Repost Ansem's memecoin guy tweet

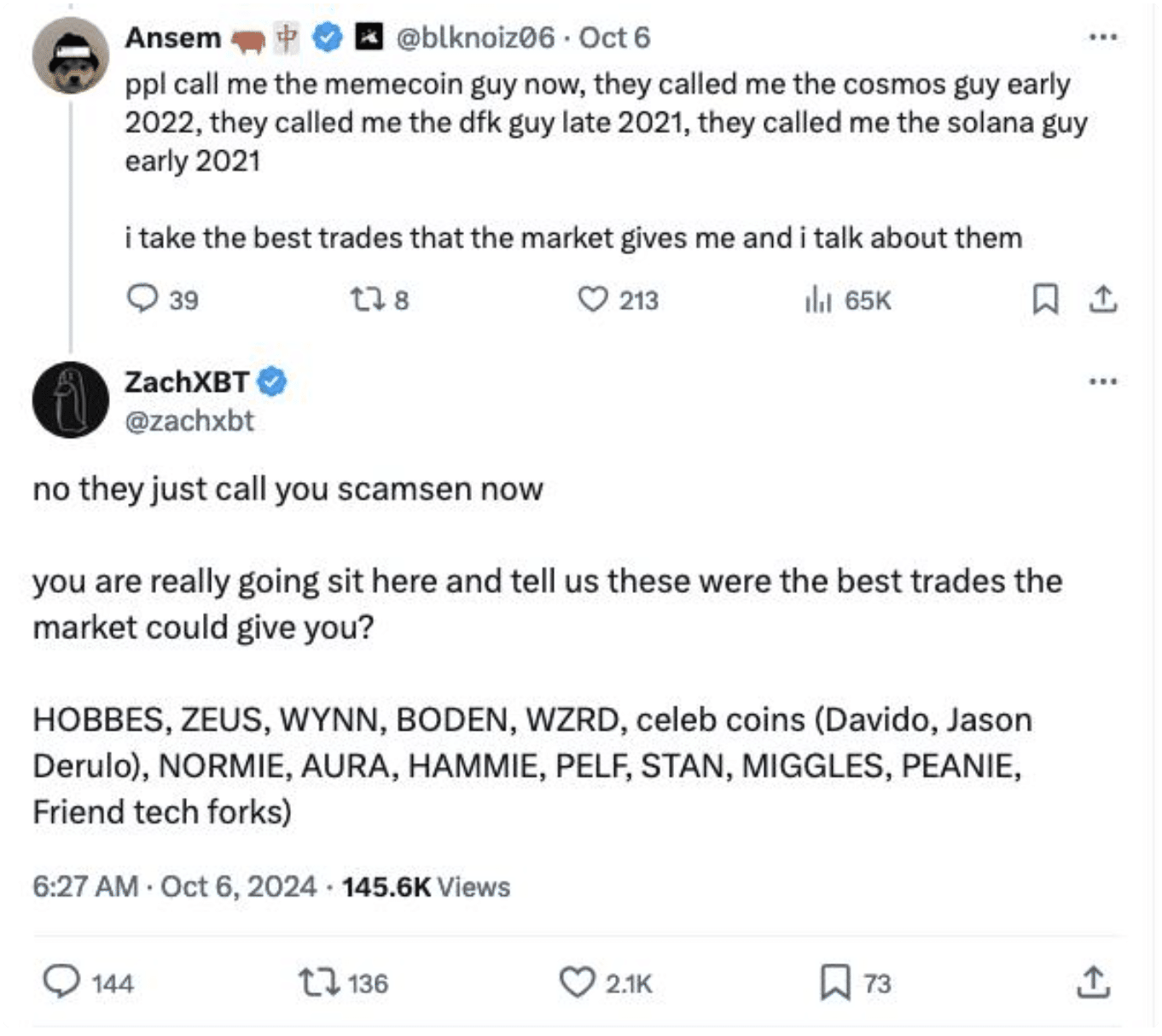[x=367, y=299]
